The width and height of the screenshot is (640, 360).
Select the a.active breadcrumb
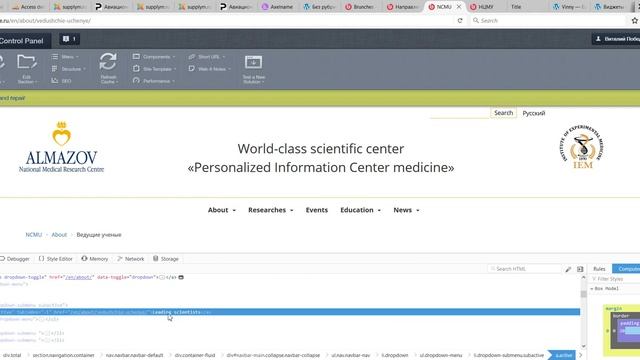(x=563, y=355)
